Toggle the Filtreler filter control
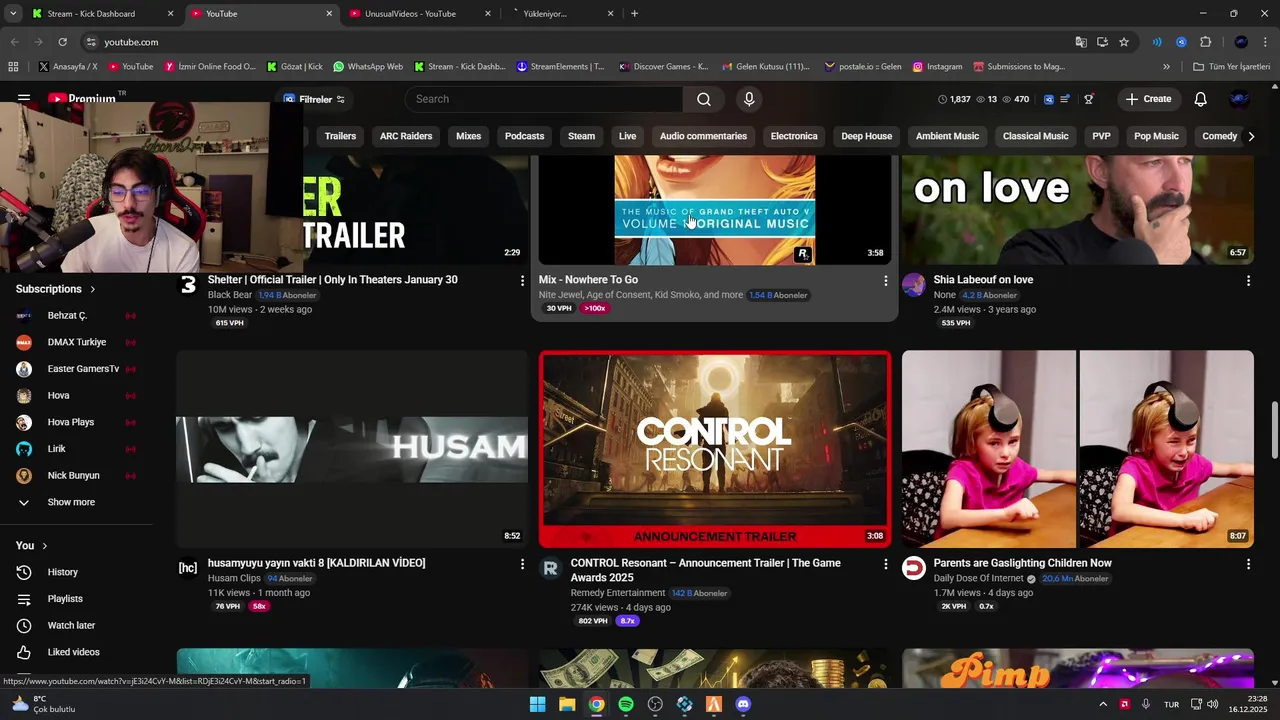The height and width of the screenshot is (720, 1280). [x=314, y=99]
